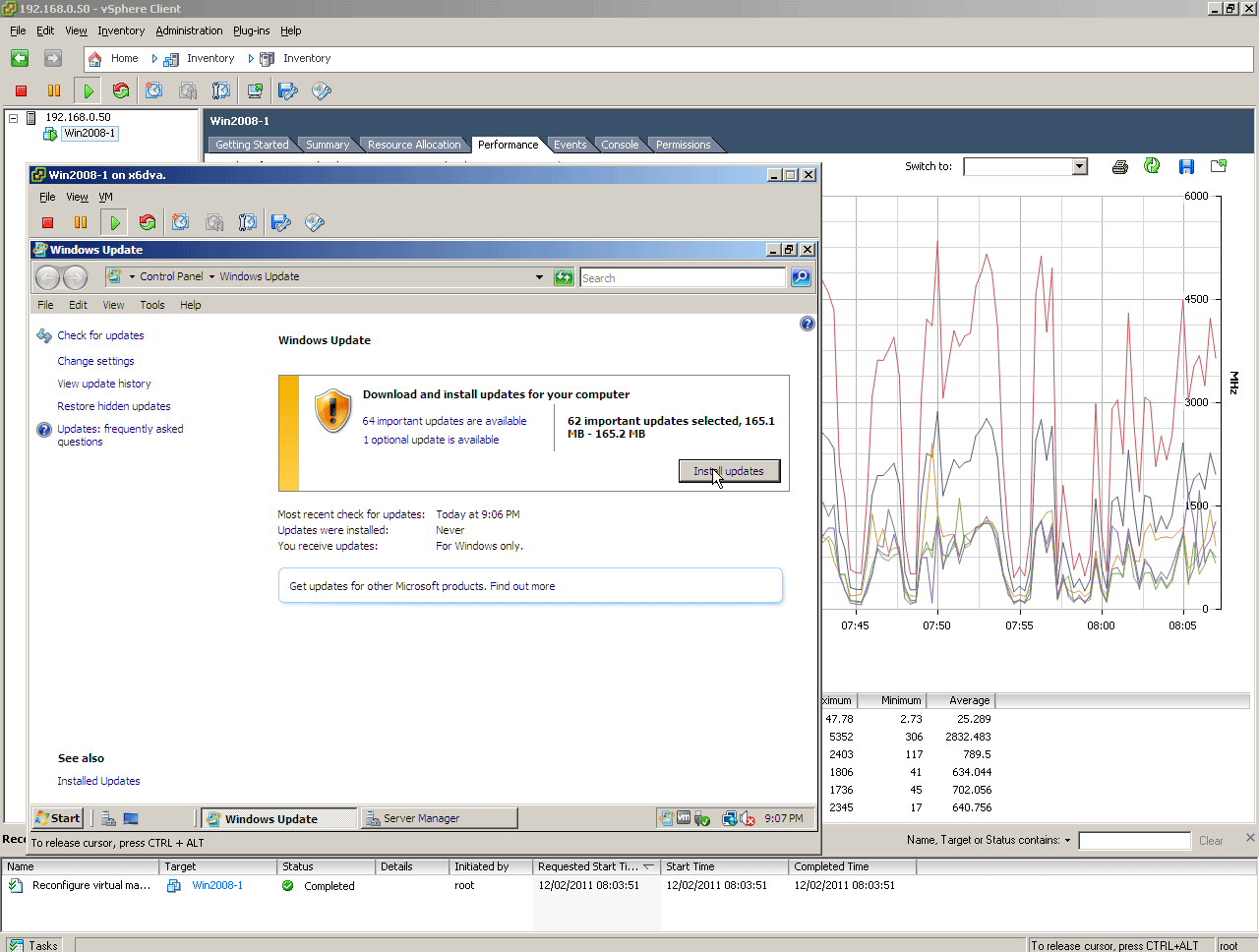Expand the arrow before the first Inventory breadcrumb
Image resolution: width=1259 pixels, height=952 pixels.
[x=154, y=59]
